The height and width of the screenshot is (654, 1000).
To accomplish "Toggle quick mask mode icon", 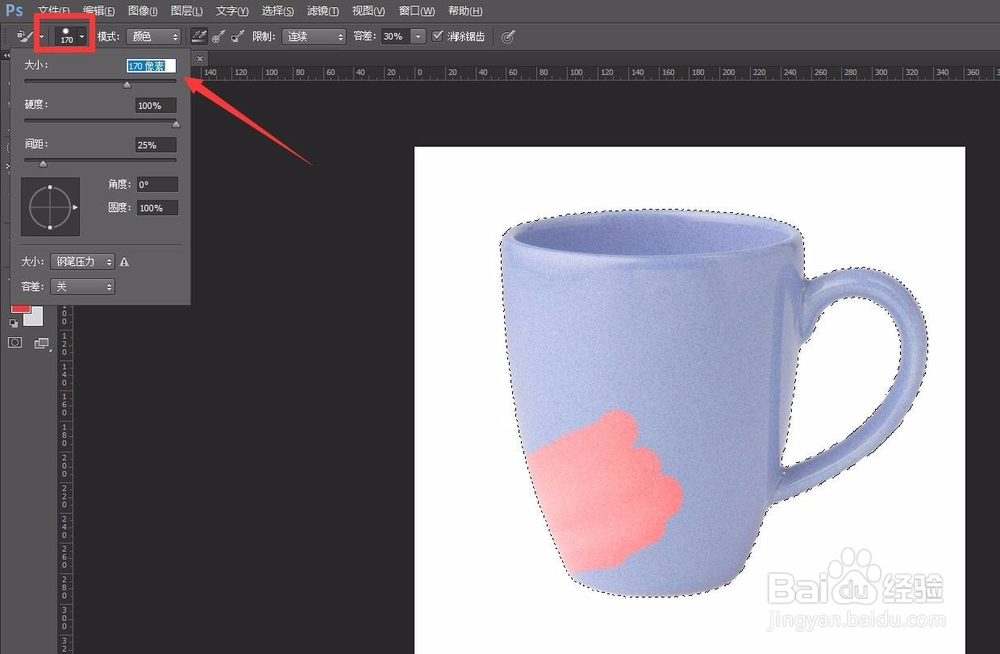I will [15, 343].
